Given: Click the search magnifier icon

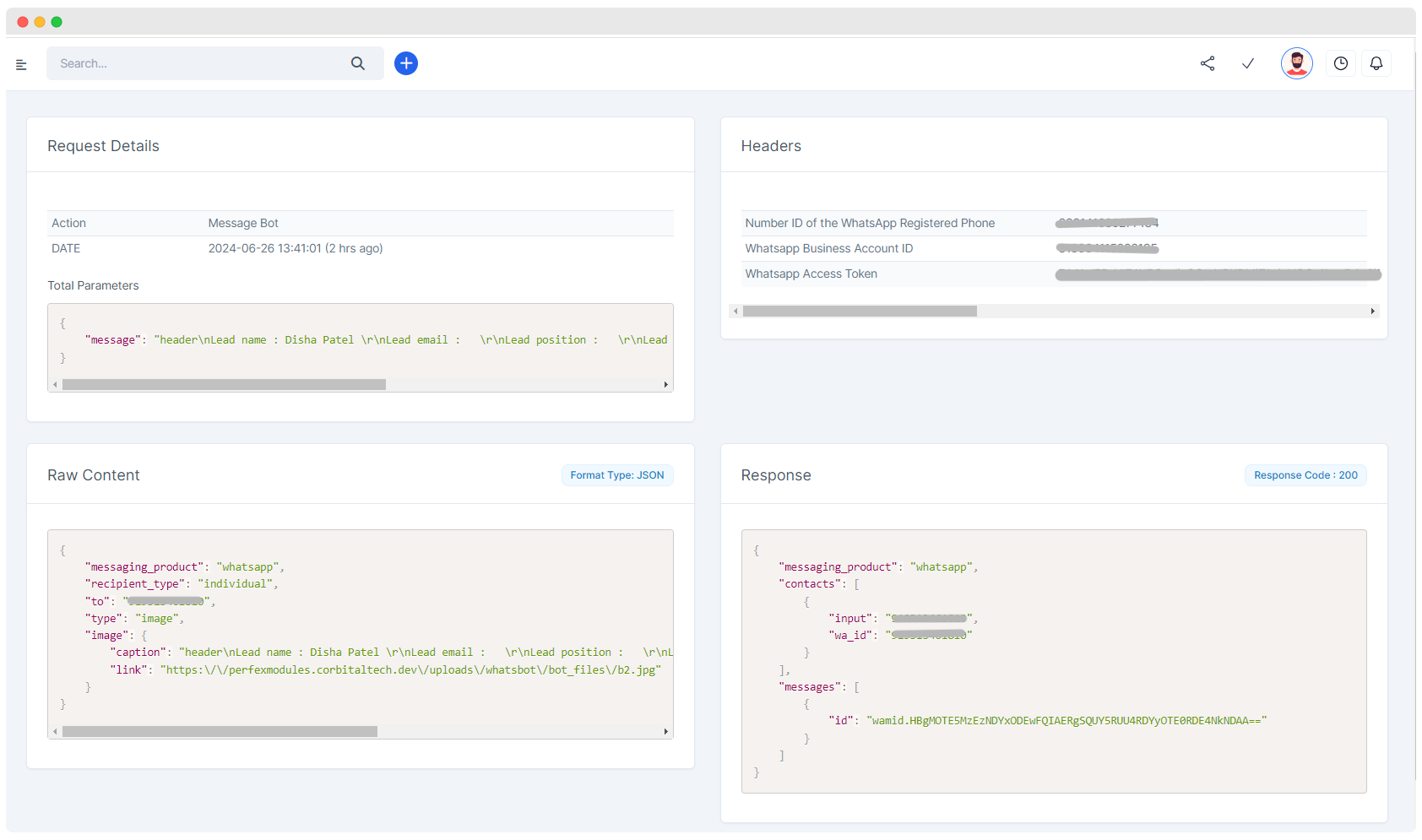Looking at the screenshot, I should (358, 63).
